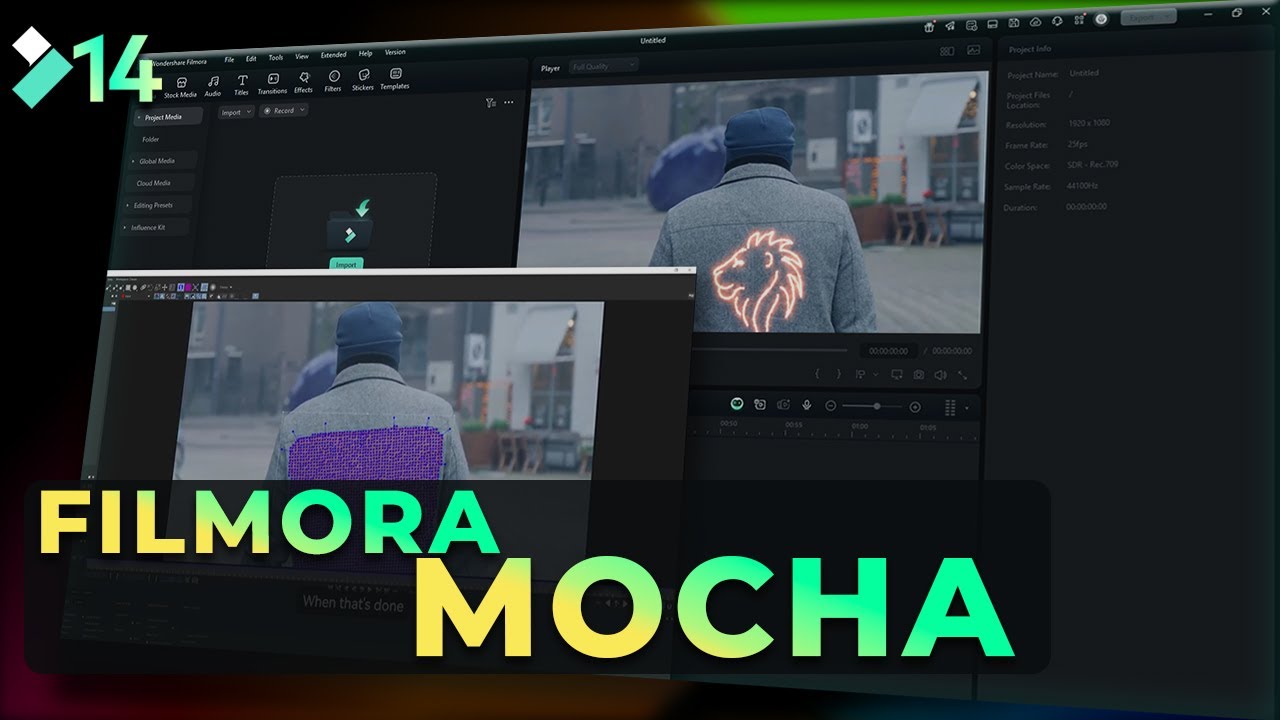Switch player to multi-view layout icon
The image size is (1280, 720).
pyautogui.click(x=947, y=50)
